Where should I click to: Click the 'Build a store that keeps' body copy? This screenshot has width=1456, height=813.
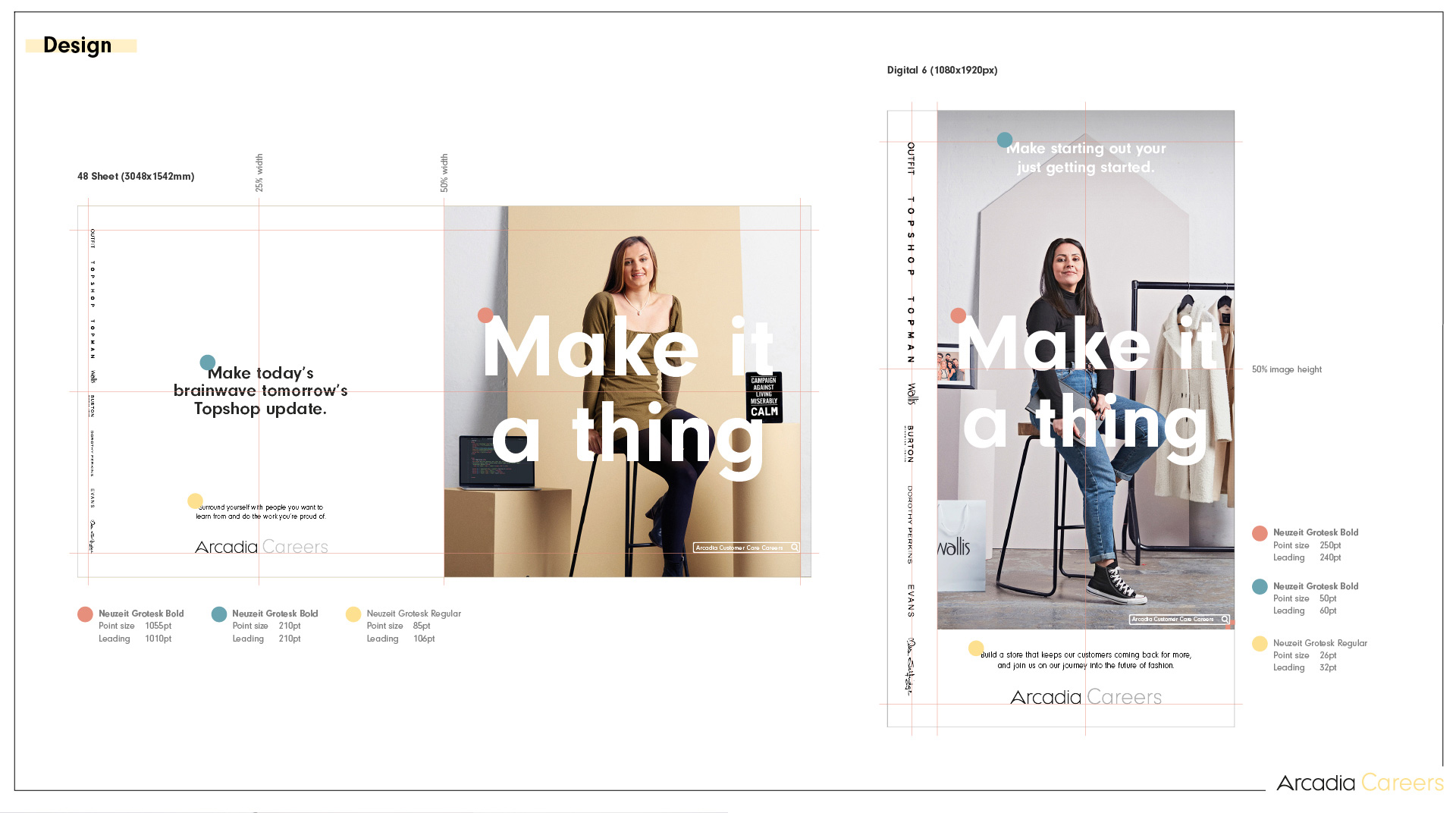(x=1086, y=660)
